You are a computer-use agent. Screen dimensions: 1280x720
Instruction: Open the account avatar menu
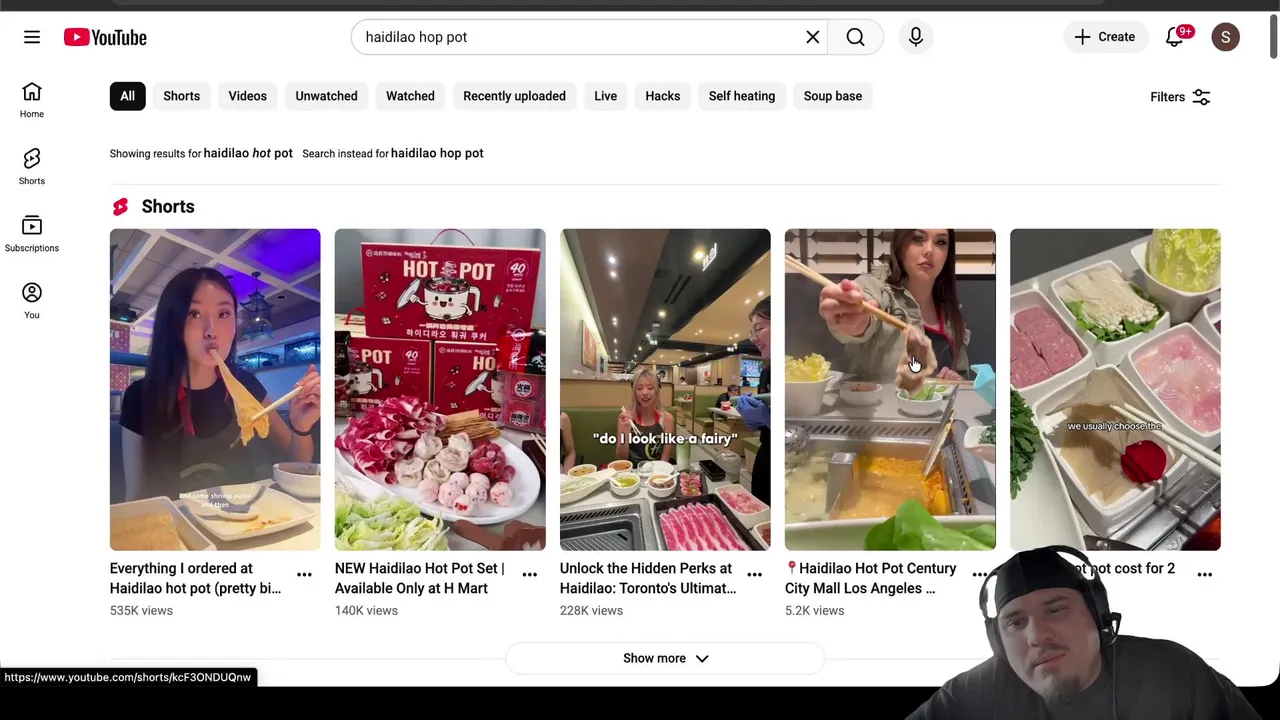click(x=1225, y=37)
